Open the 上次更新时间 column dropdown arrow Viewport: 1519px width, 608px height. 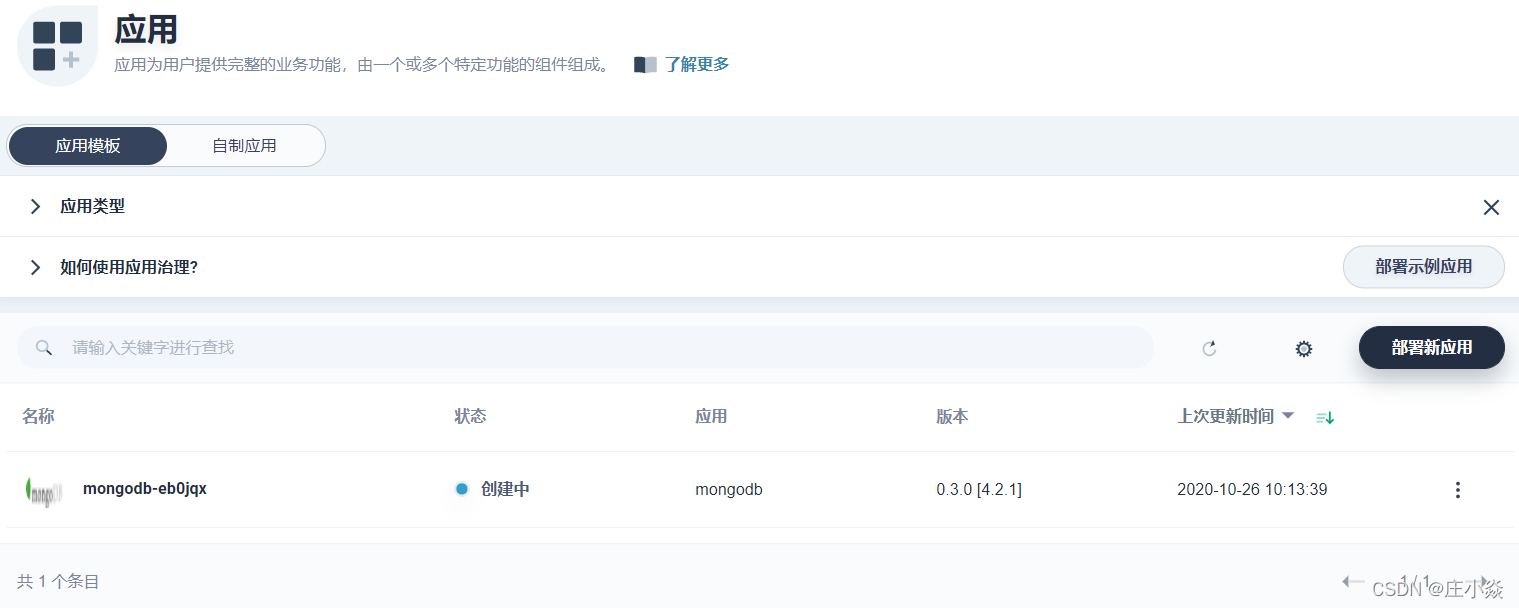tap(1288, 415)
